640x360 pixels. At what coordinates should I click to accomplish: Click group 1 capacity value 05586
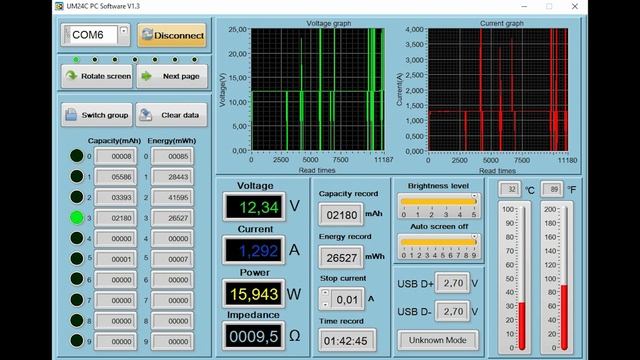tap(116, 177)
